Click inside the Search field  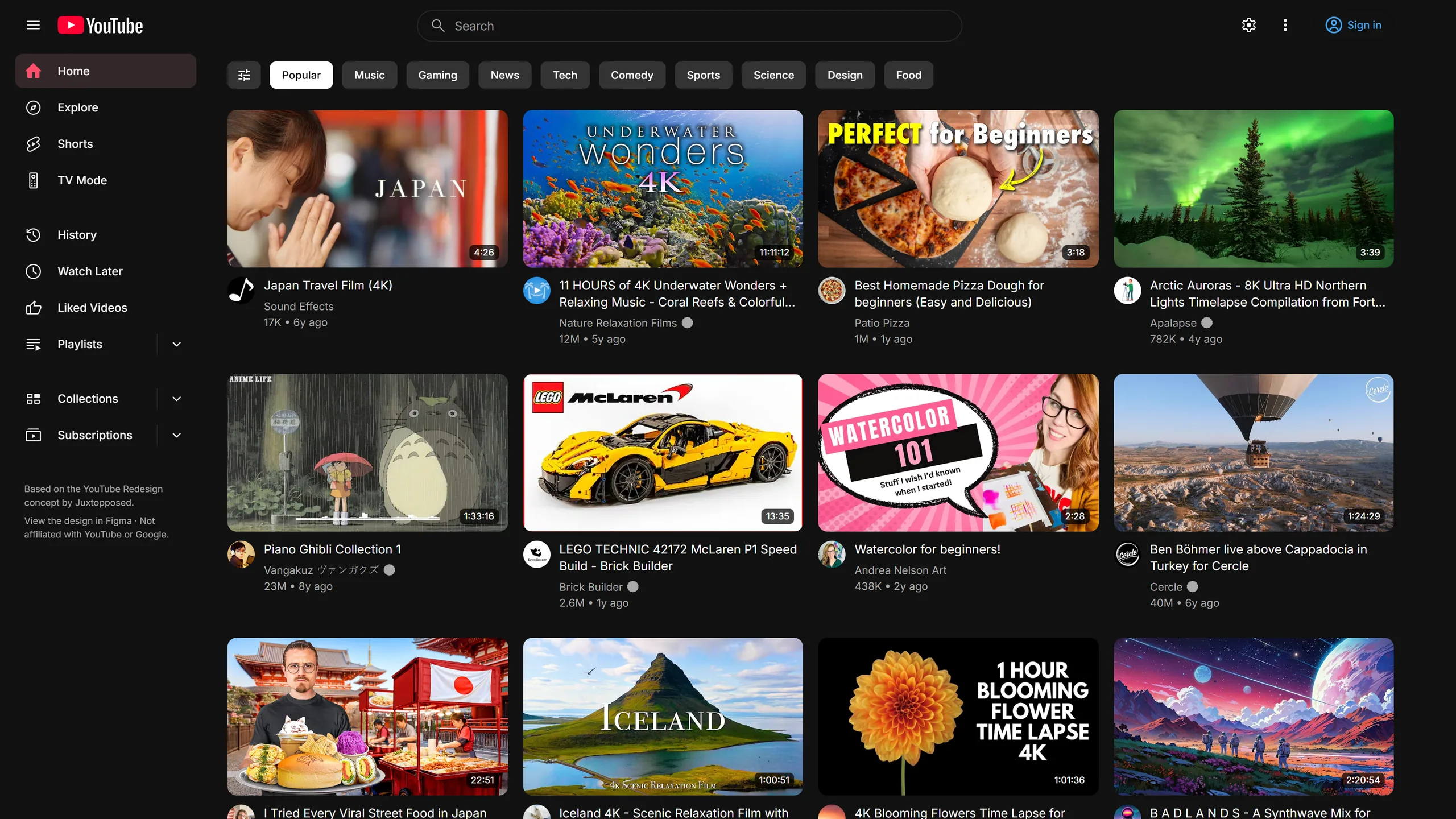click(x=689, y=26)
